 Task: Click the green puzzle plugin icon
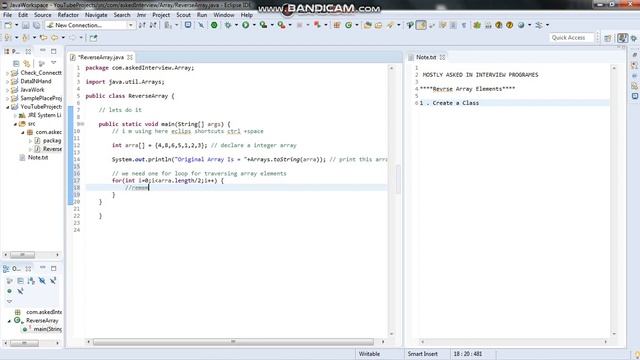[477, 25]
